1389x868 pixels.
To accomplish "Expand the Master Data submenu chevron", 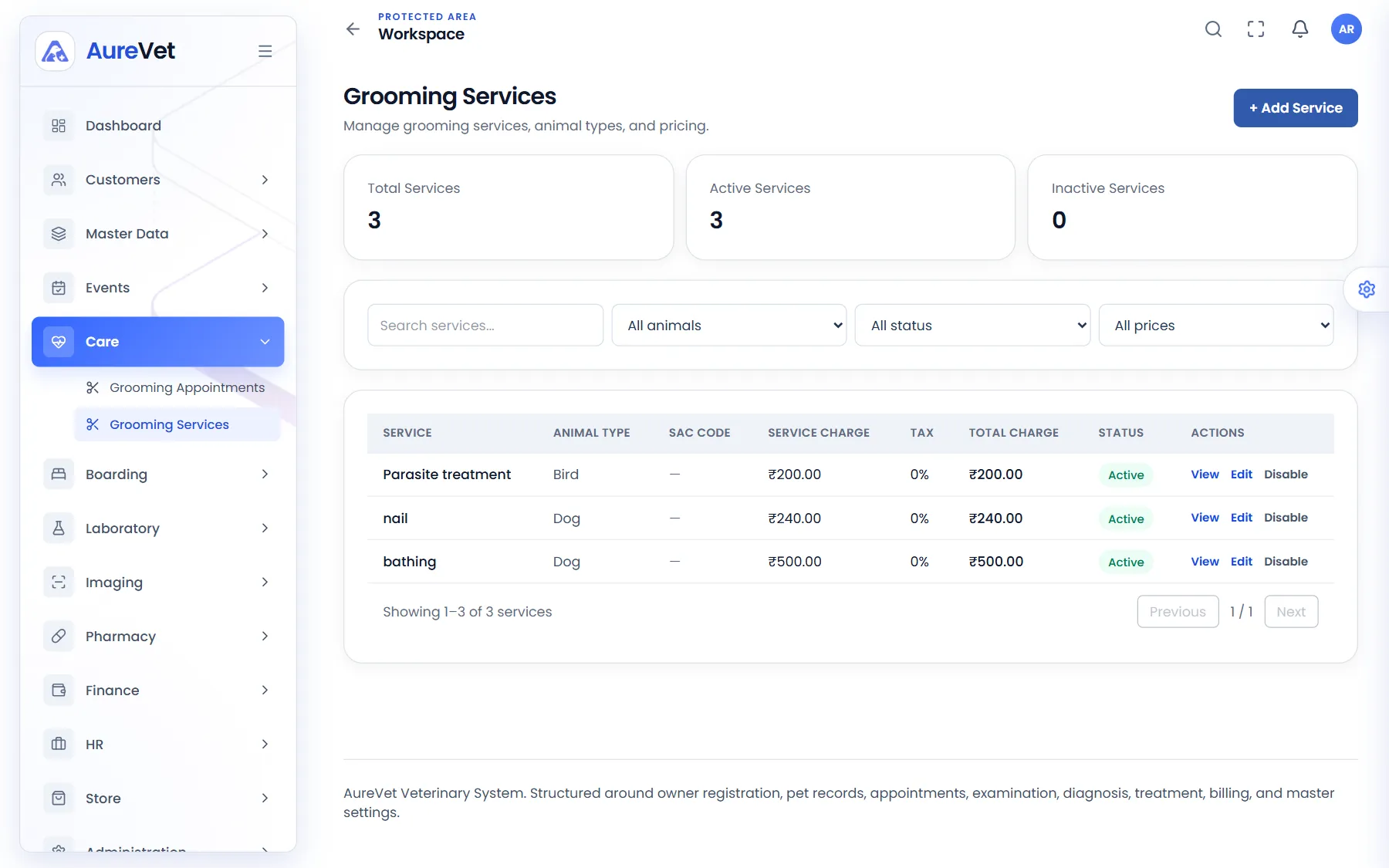I will click(x=265, y=234).
